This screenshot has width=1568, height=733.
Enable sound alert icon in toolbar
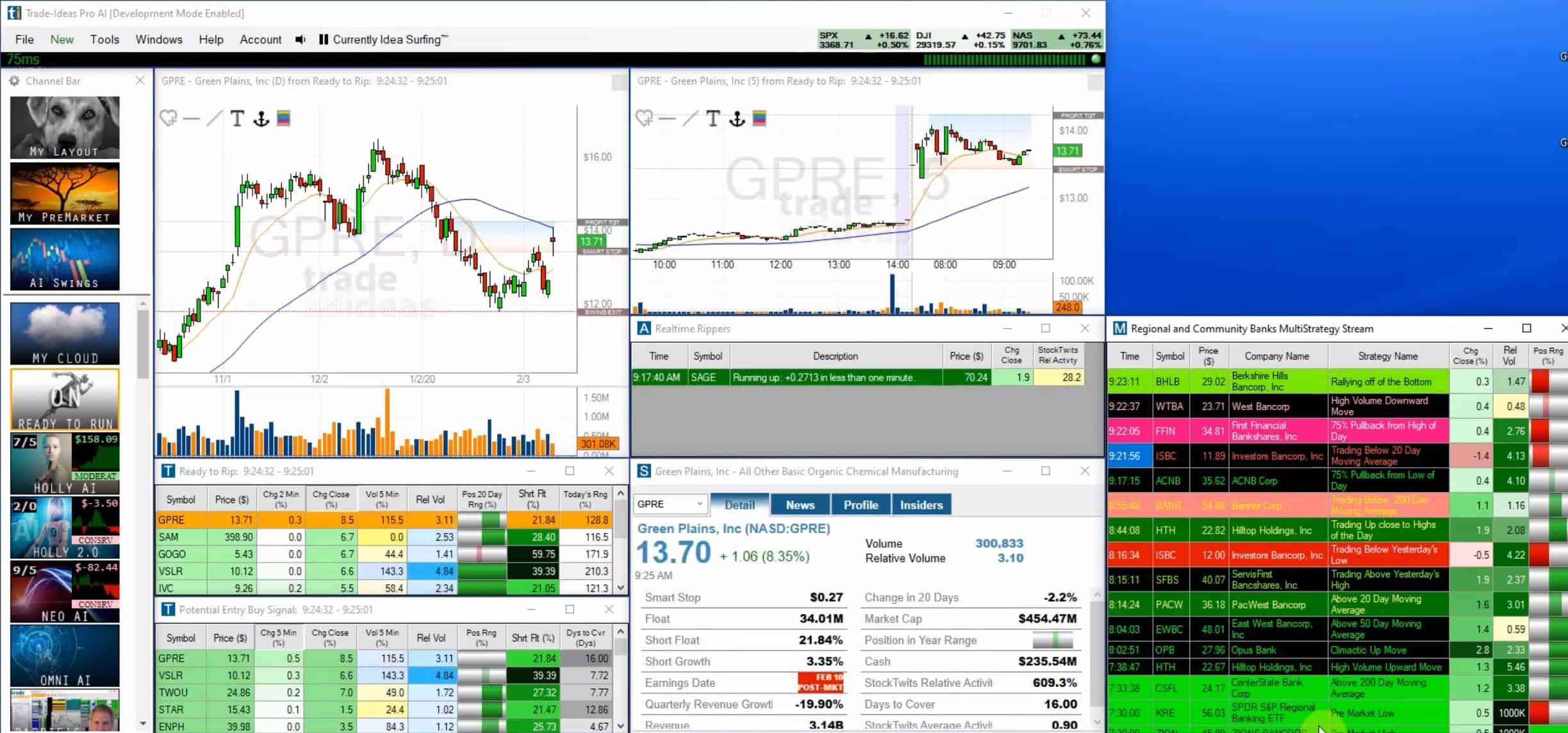pyautogui.click(x=300, y=39)
